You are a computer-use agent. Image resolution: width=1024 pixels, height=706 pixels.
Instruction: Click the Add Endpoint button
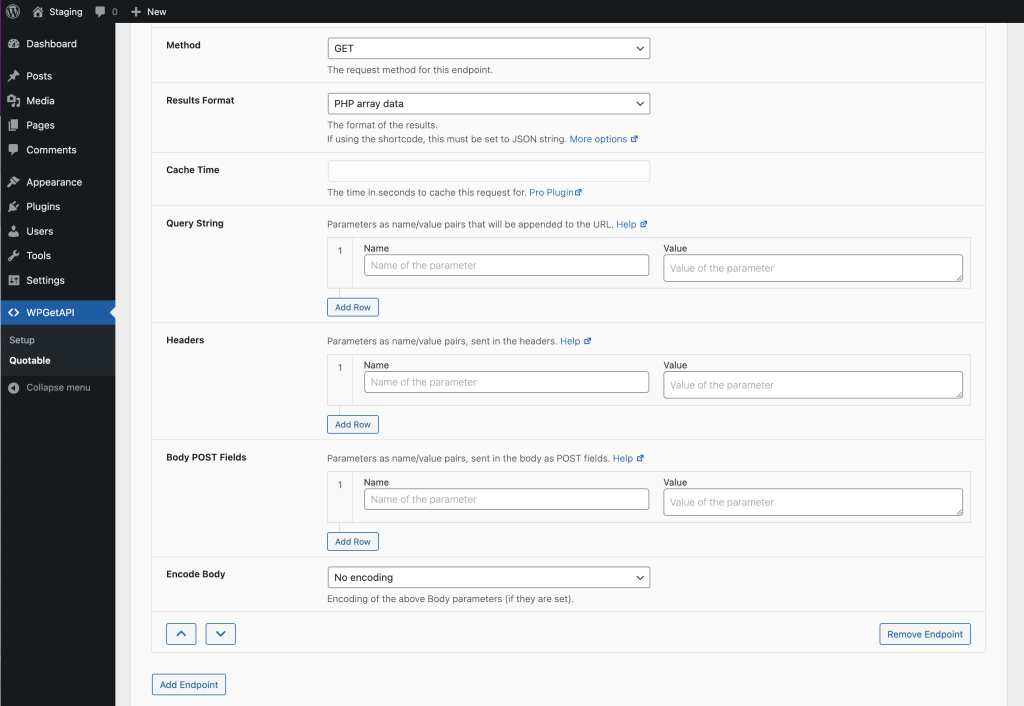[x=188, y=684]
